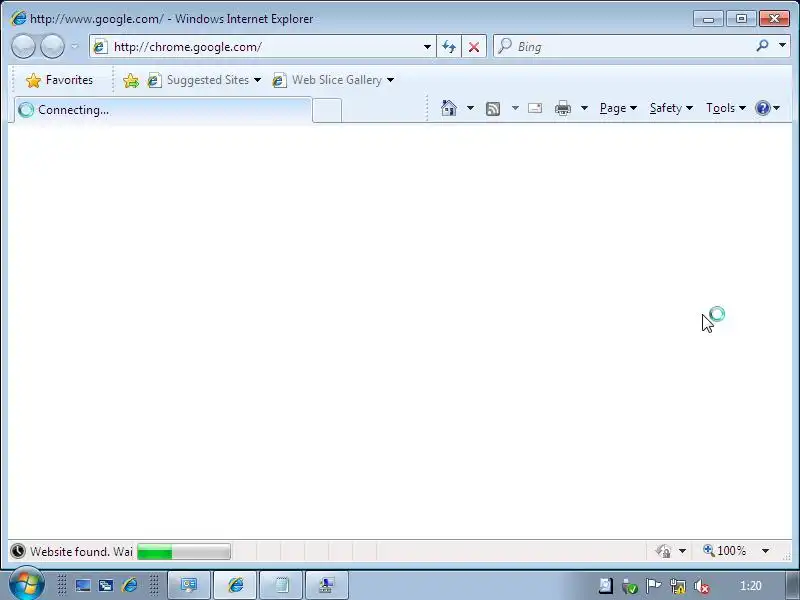Go back with the Back arrow button
The width and height of the screenshot is (800, 600).
click(x=23, y=47)
